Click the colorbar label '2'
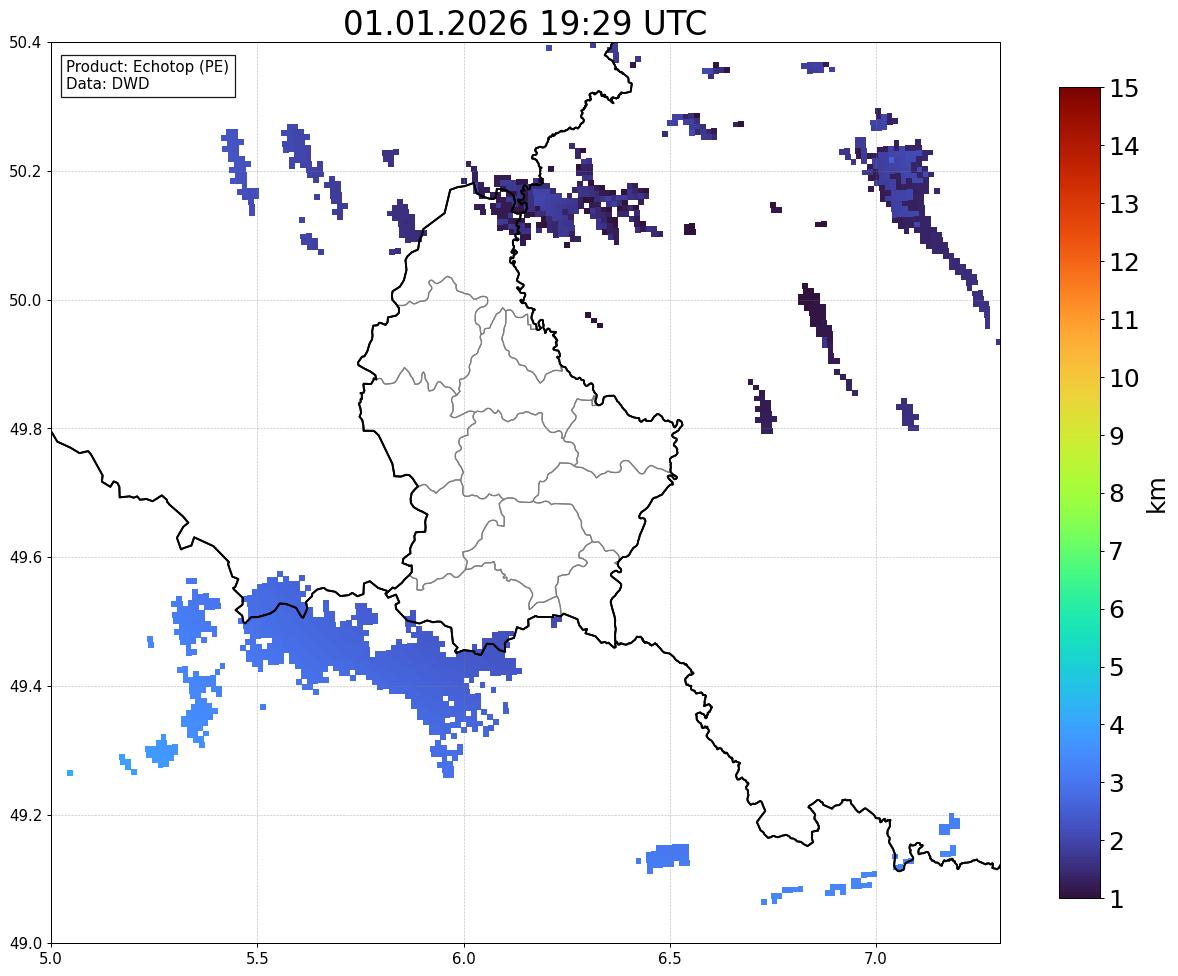This screenshot has width=1178, height=976. pos(1117,841)
